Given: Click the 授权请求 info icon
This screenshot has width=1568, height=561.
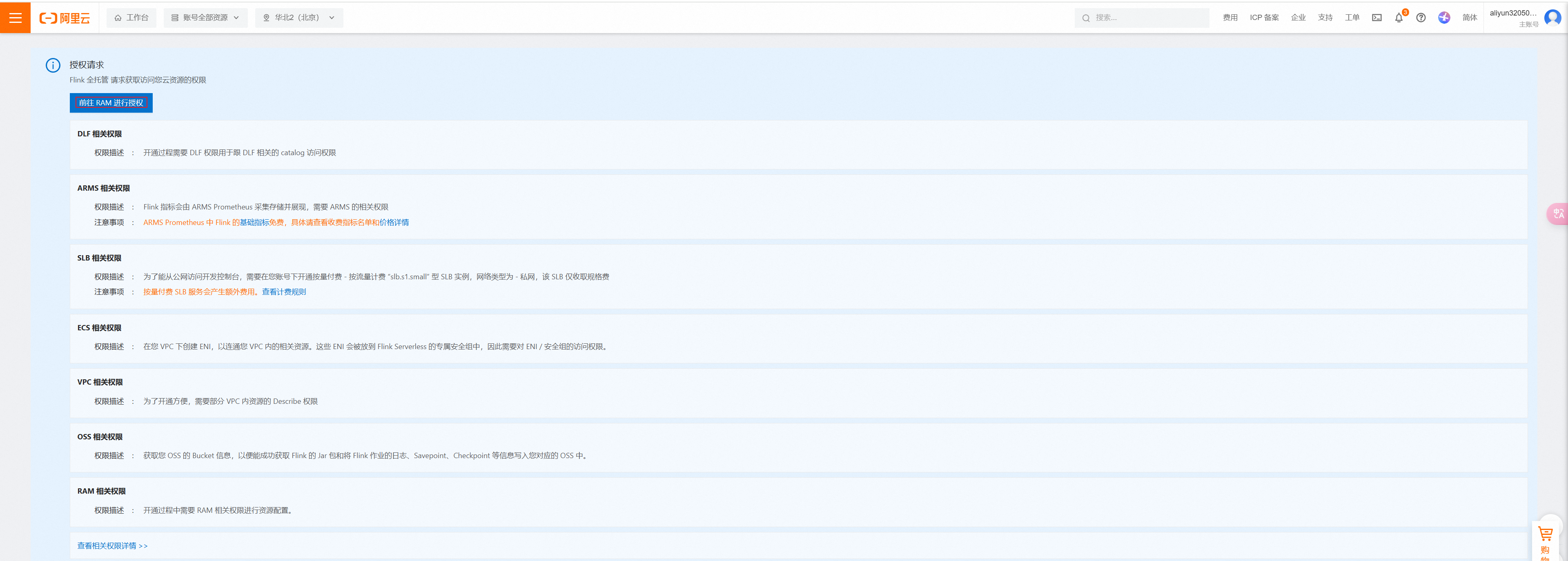Looking at the screenshot, I should point(53,65).
